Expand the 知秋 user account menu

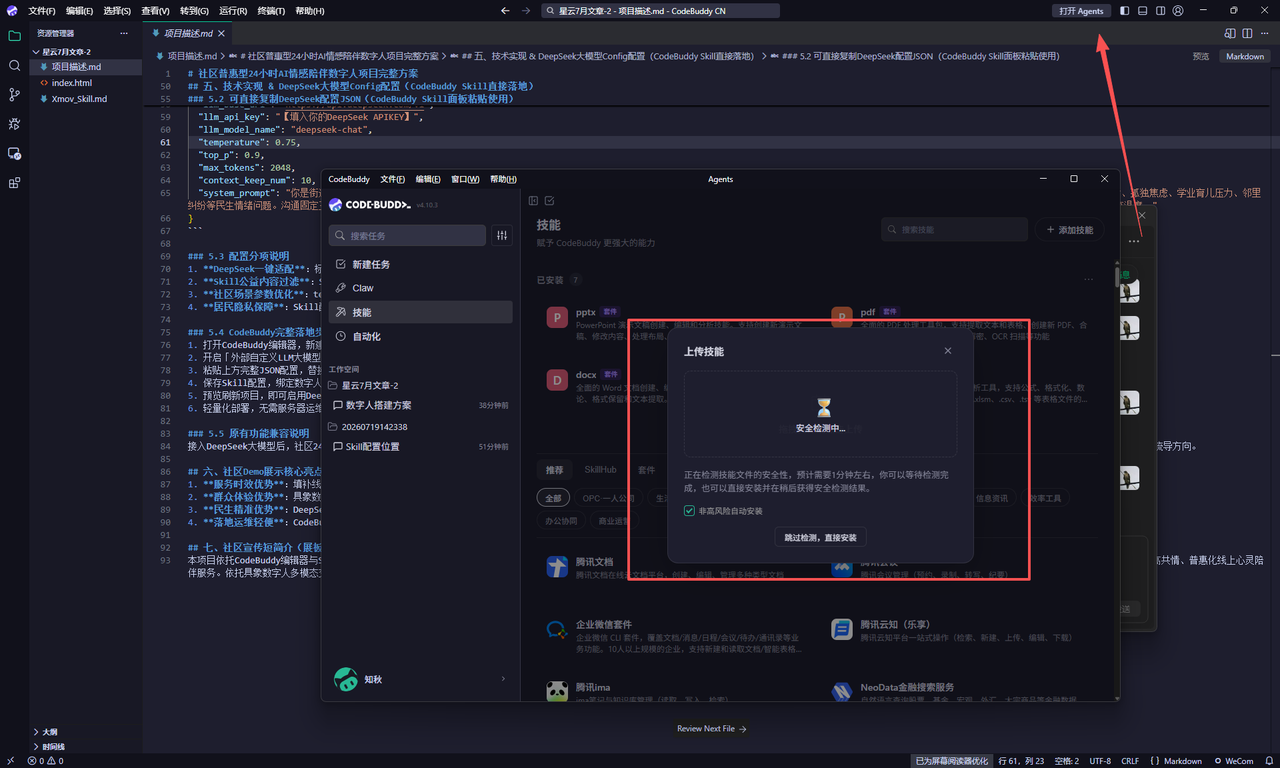coord(420,679)
